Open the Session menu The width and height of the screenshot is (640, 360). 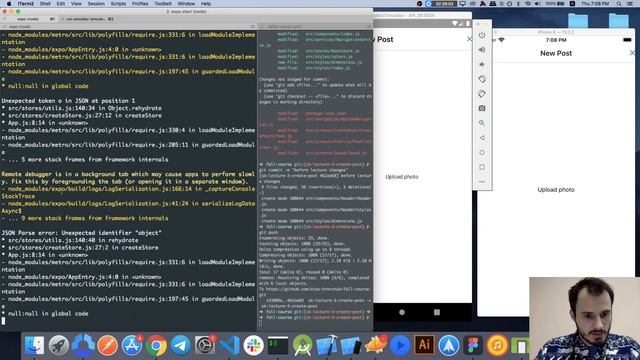(x=96, y=4)
